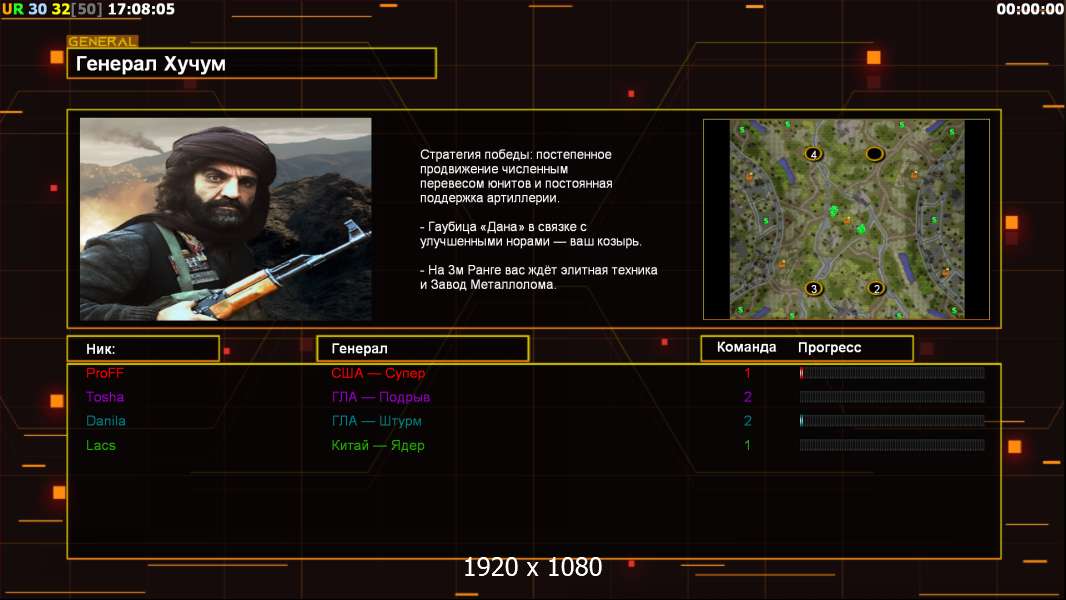Screen dimensions: 1066x600
Task: Select player ProFF in the list
Action: click(x=105, y=373)
